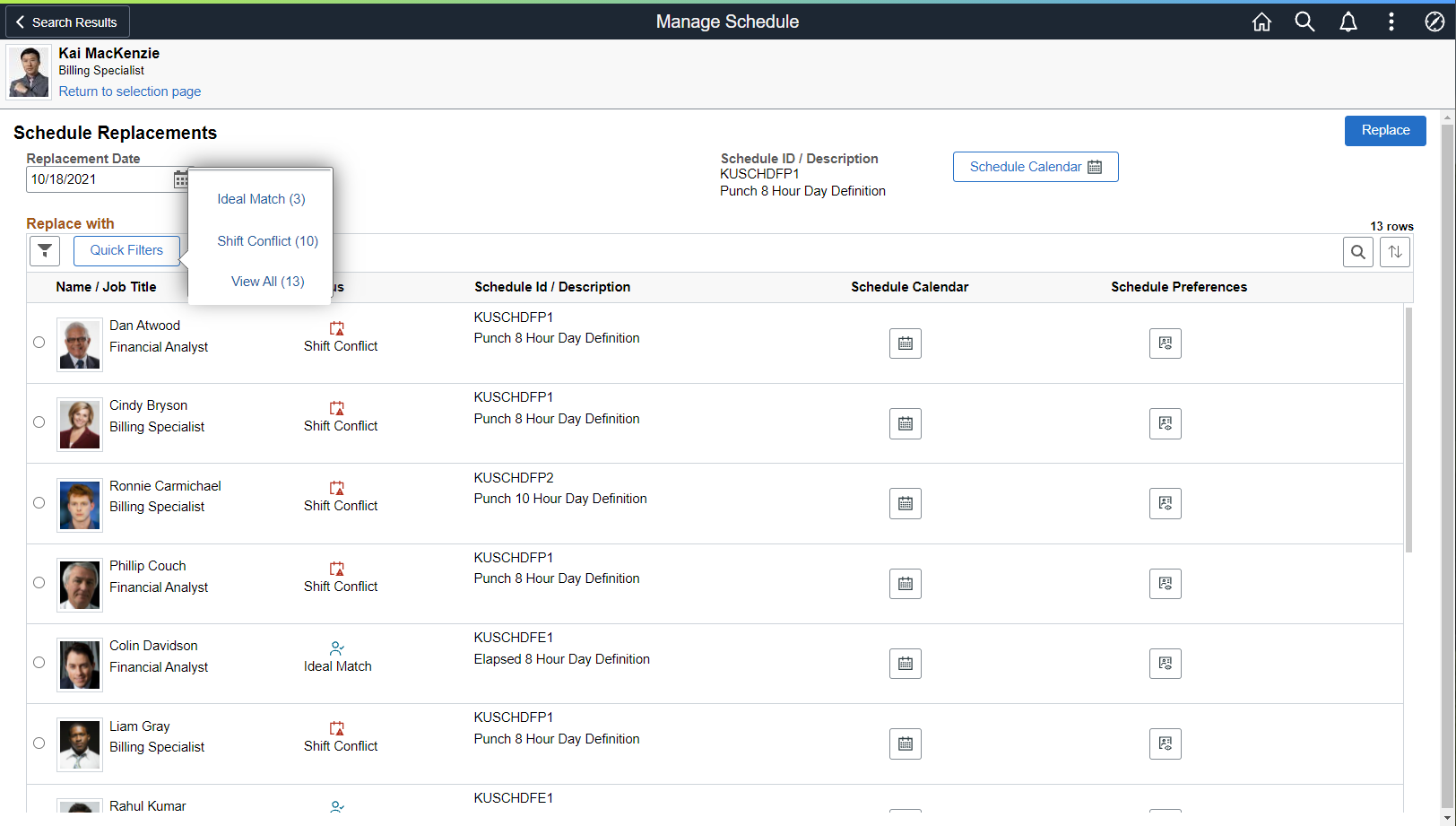Open the global search magnifier icon
Screen dimensions: 1456x826
1304,22
